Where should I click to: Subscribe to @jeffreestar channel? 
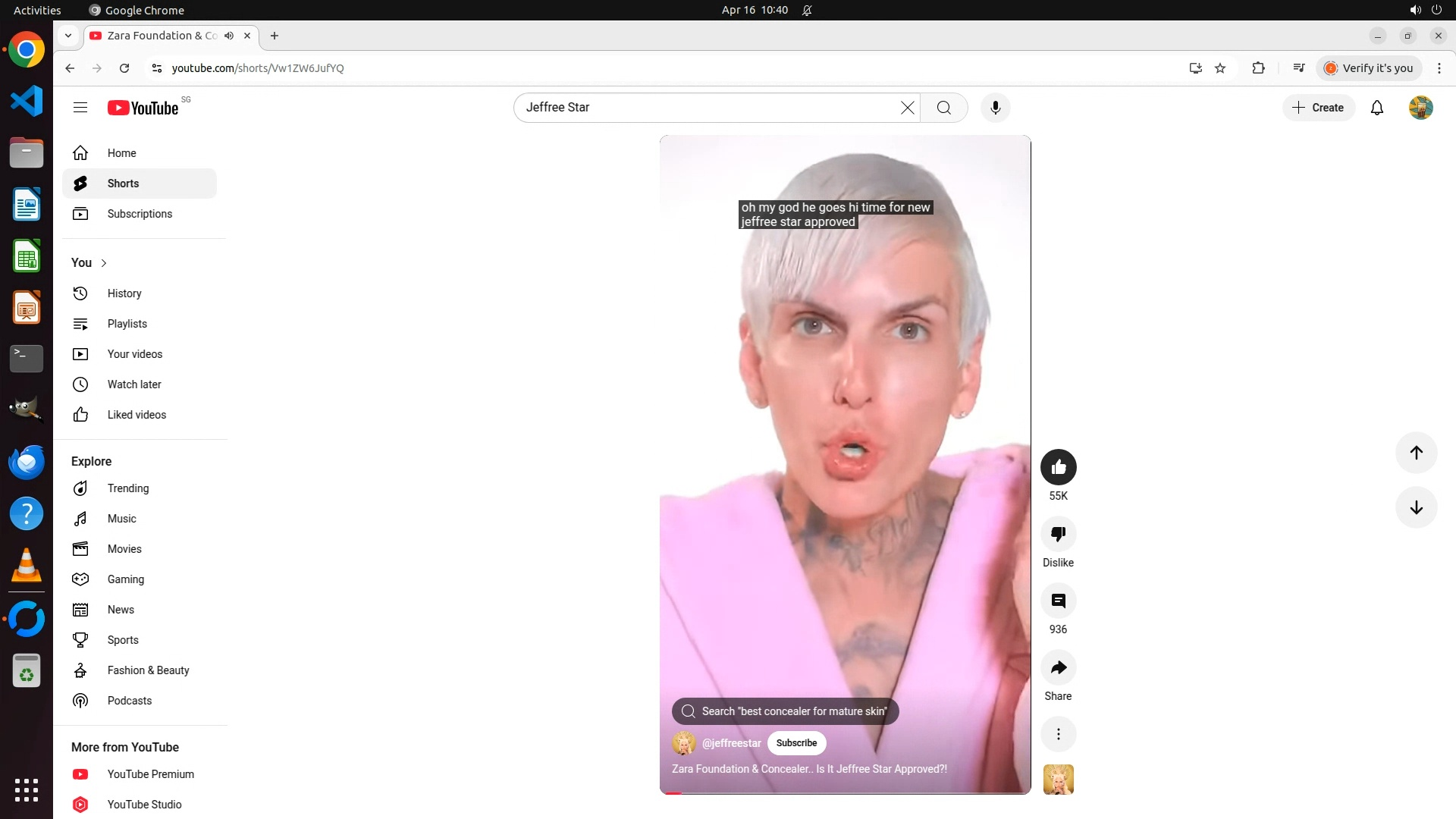(796, 743)
